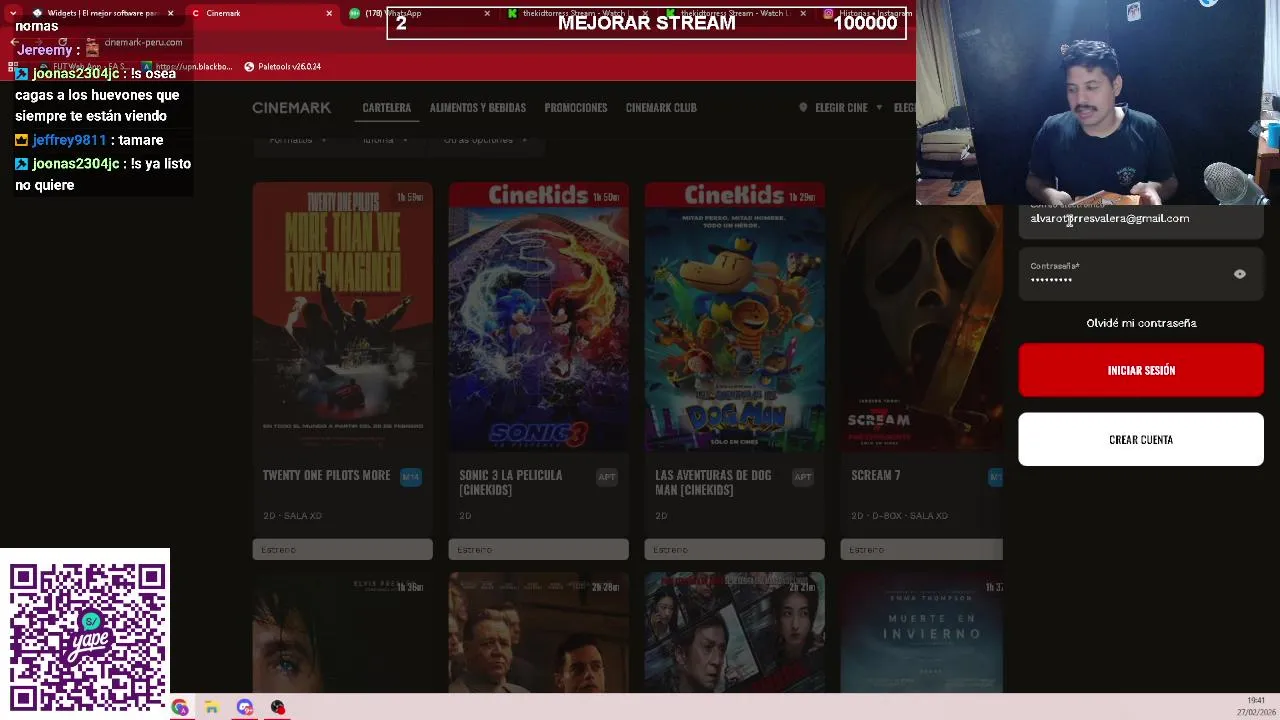This screenshot has width=1280, height=720.
Task: Open the Scream 7 movie poster
Action: pyautogui.click(x=921, y=317)
